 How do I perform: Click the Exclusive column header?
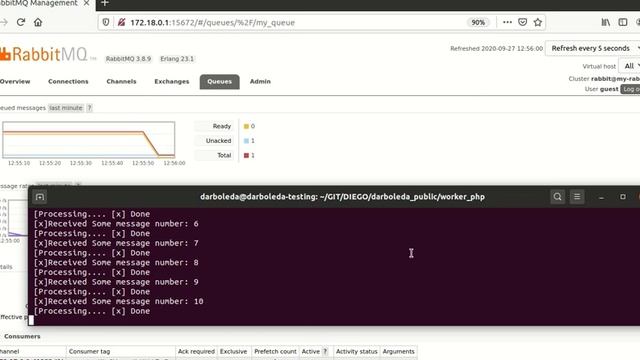pyautogui.click(x=233, y=351)
